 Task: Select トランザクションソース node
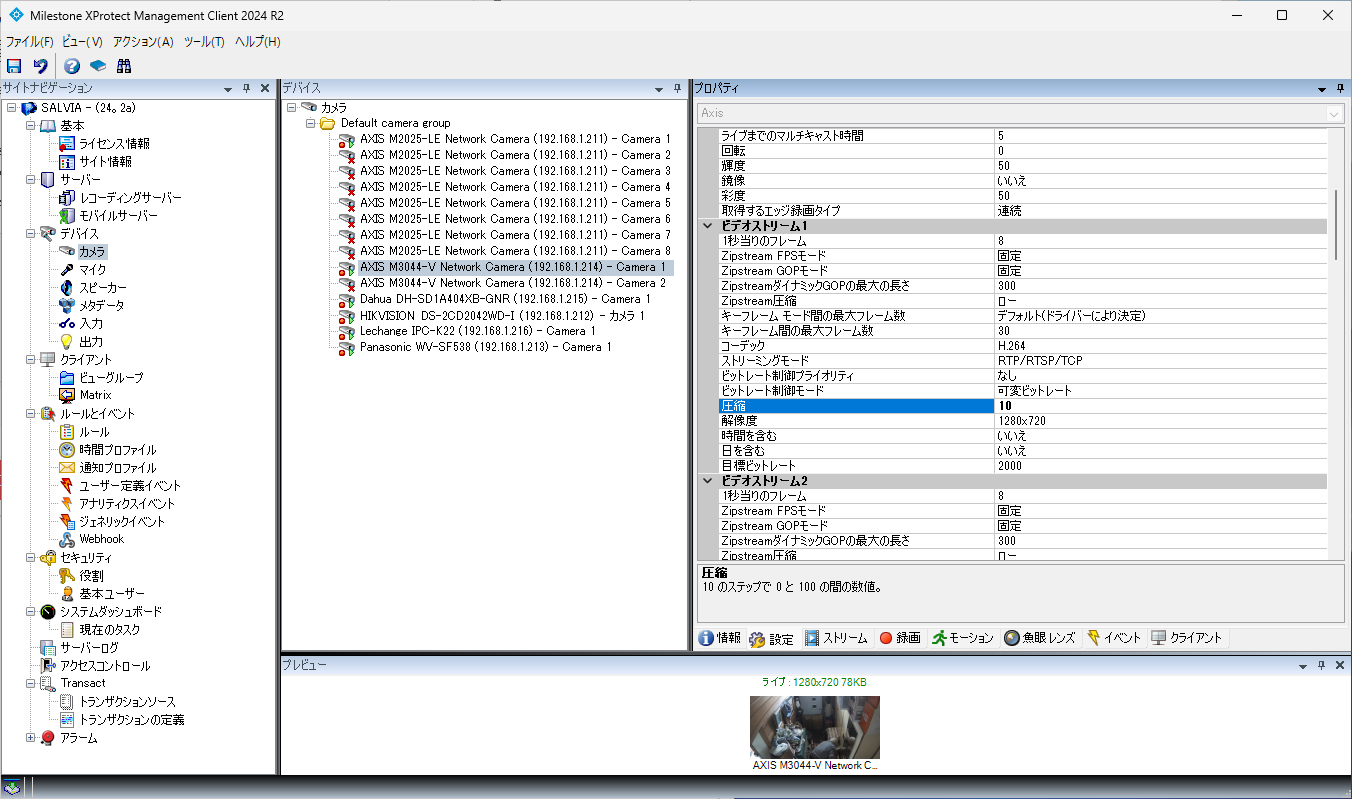pos(127,702)
